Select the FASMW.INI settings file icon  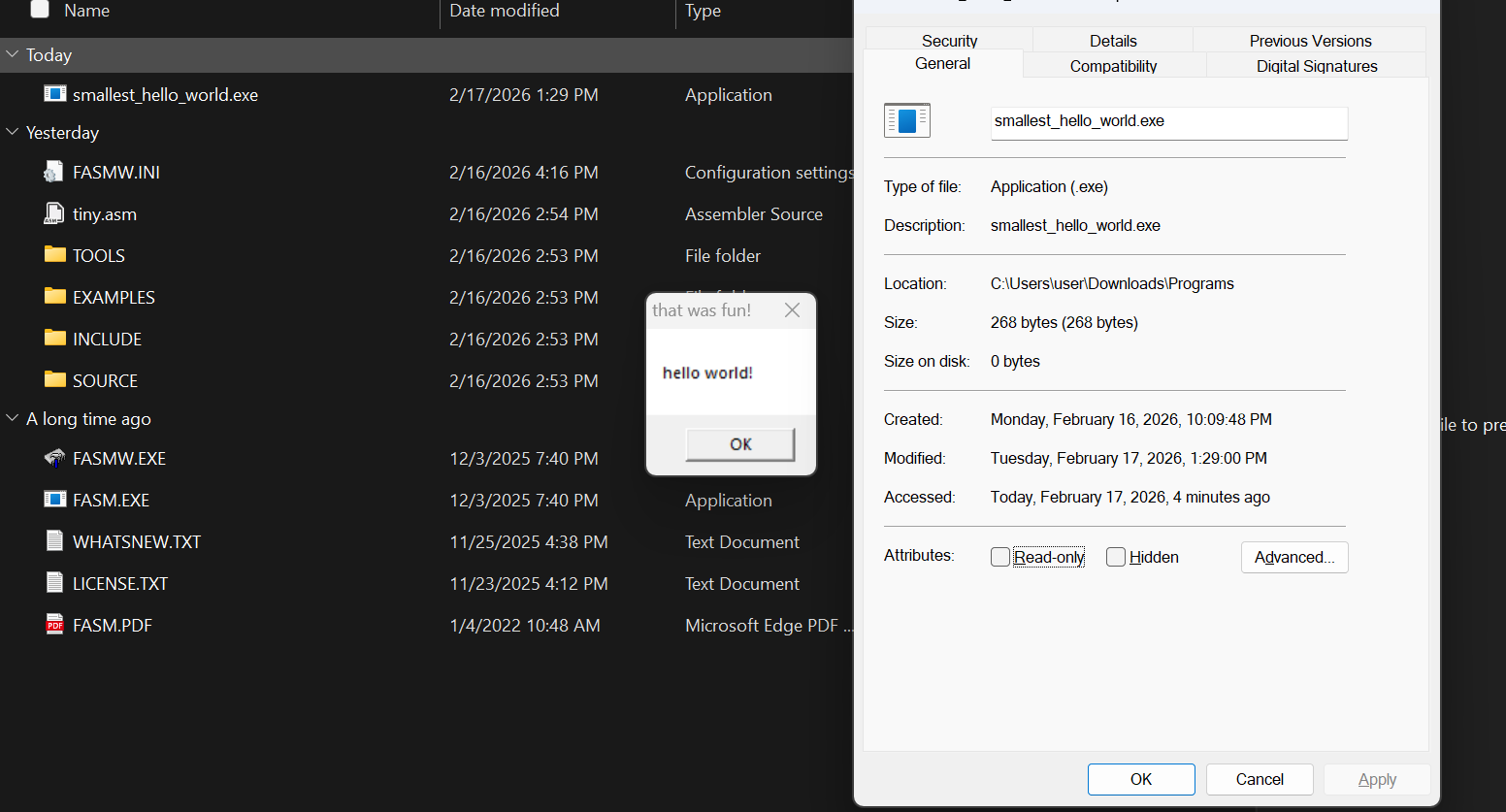(x=54, y=172)
